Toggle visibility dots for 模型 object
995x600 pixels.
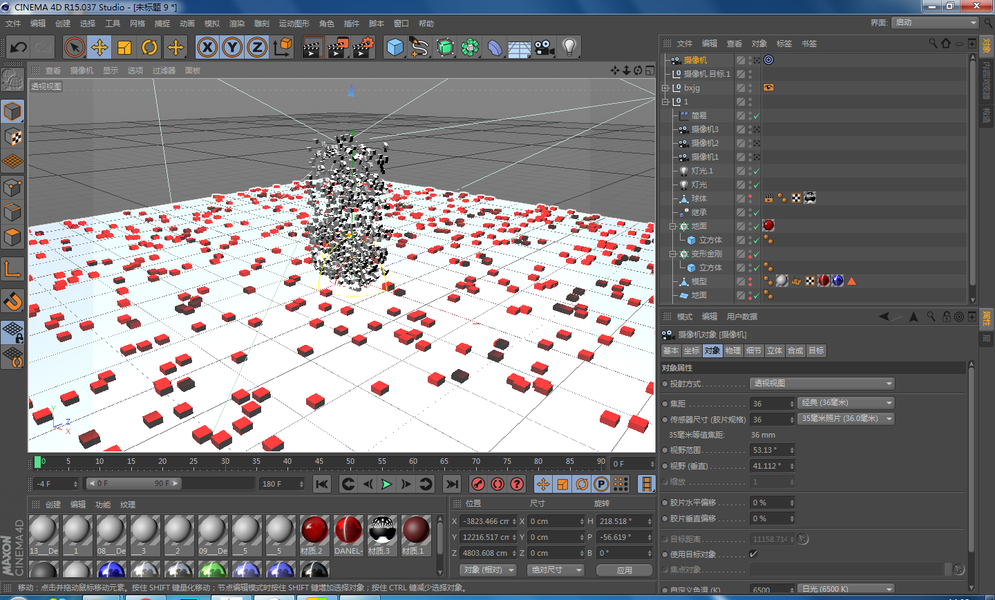(749, 282)
